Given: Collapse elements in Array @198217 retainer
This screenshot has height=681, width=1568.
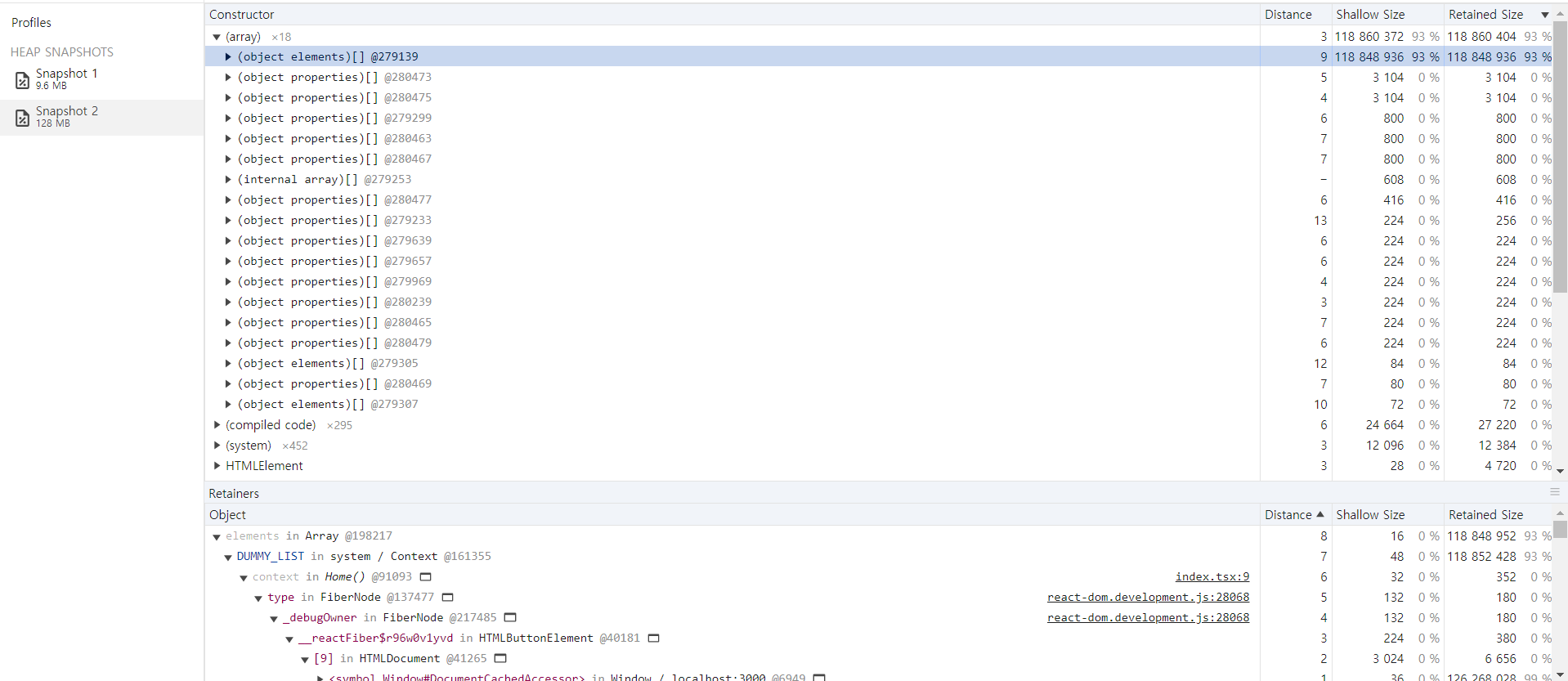Looking at the screenshot, I should (217, 537).
